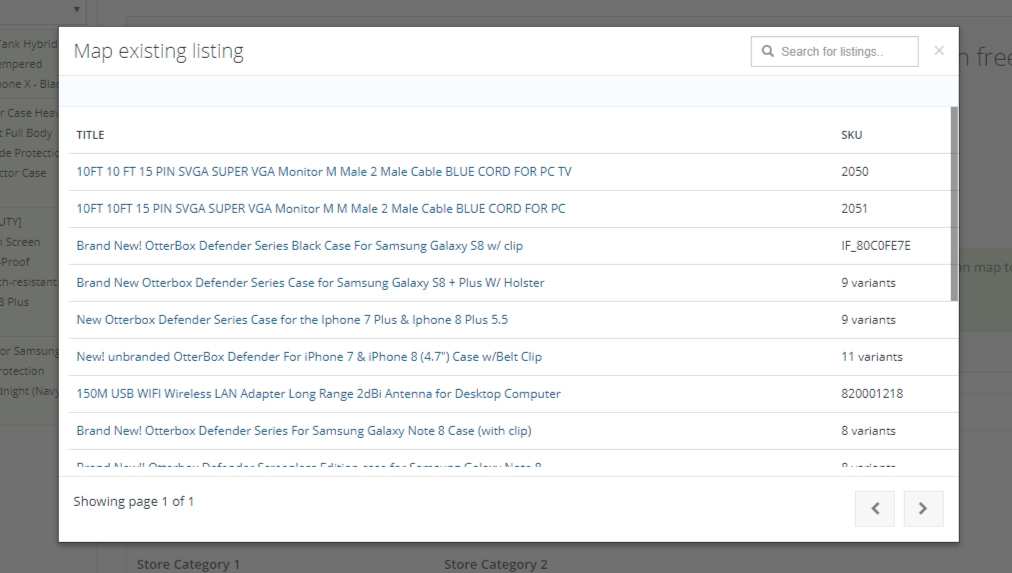Click SKU value IF_80C0FE7E
Screen dimensions: 1012x573
point(876,246)
